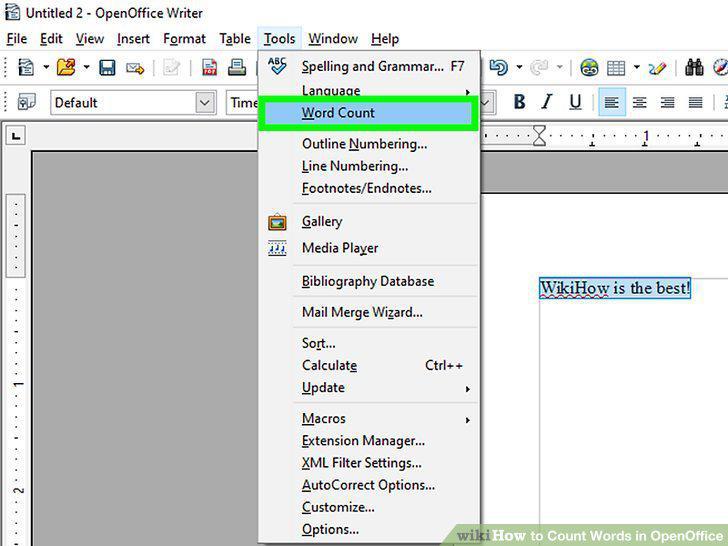The image size is (728, 546).
Task: Select Align Left
Action: tap(611, 102)
